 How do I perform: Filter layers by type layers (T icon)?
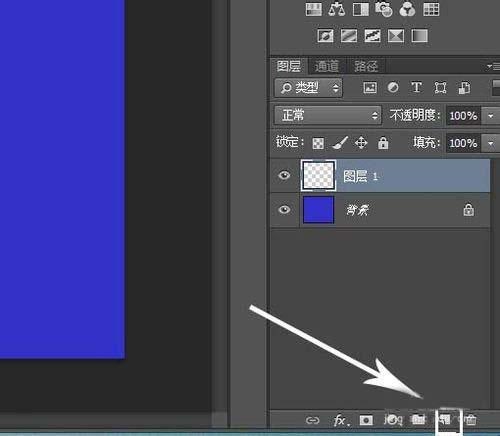pos(416,87)
